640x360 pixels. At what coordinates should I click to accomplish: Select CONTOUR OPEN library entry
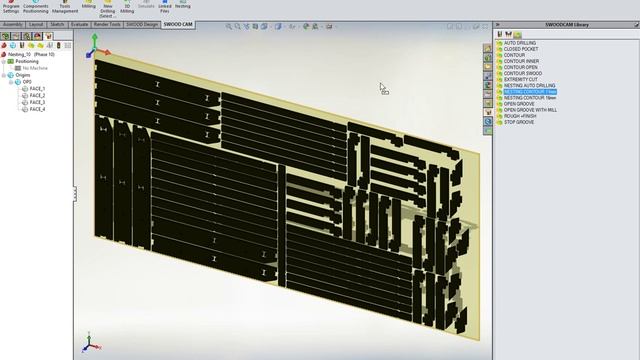(x=520, y=67)
